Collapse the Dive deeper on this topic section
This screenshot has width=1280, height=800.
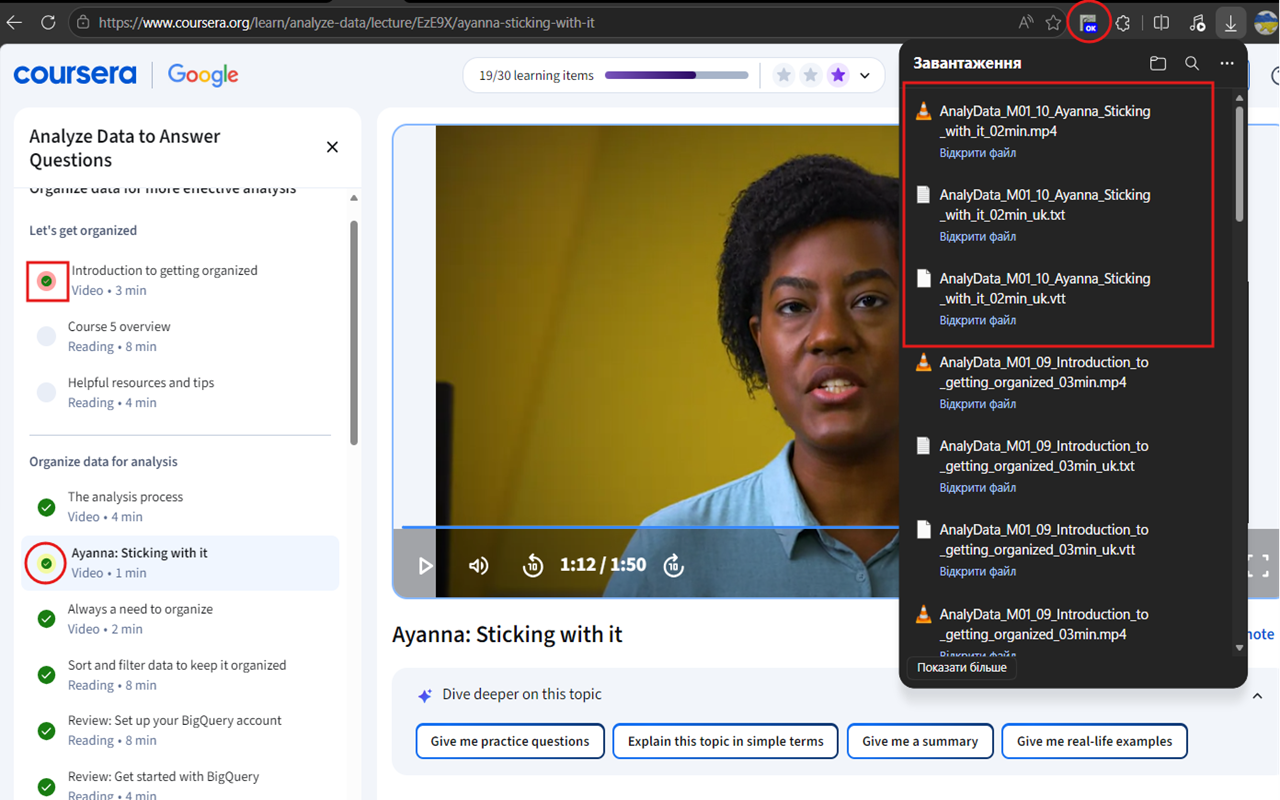(x=1257, y=695)
